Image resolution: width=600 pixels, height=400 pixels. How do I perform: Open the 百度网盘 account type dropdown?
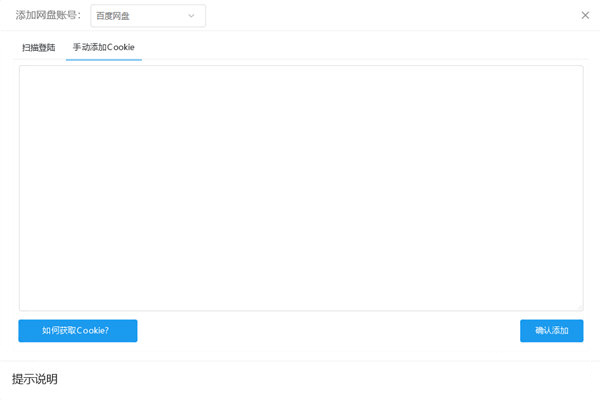tap(148, 16)
